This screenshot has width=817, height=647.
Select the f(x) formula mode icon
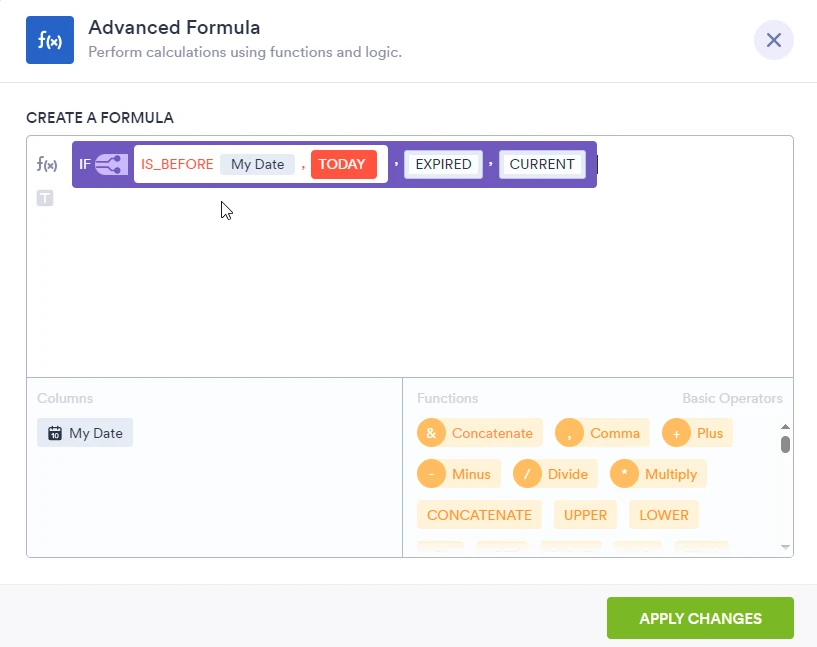coord(46,165)
